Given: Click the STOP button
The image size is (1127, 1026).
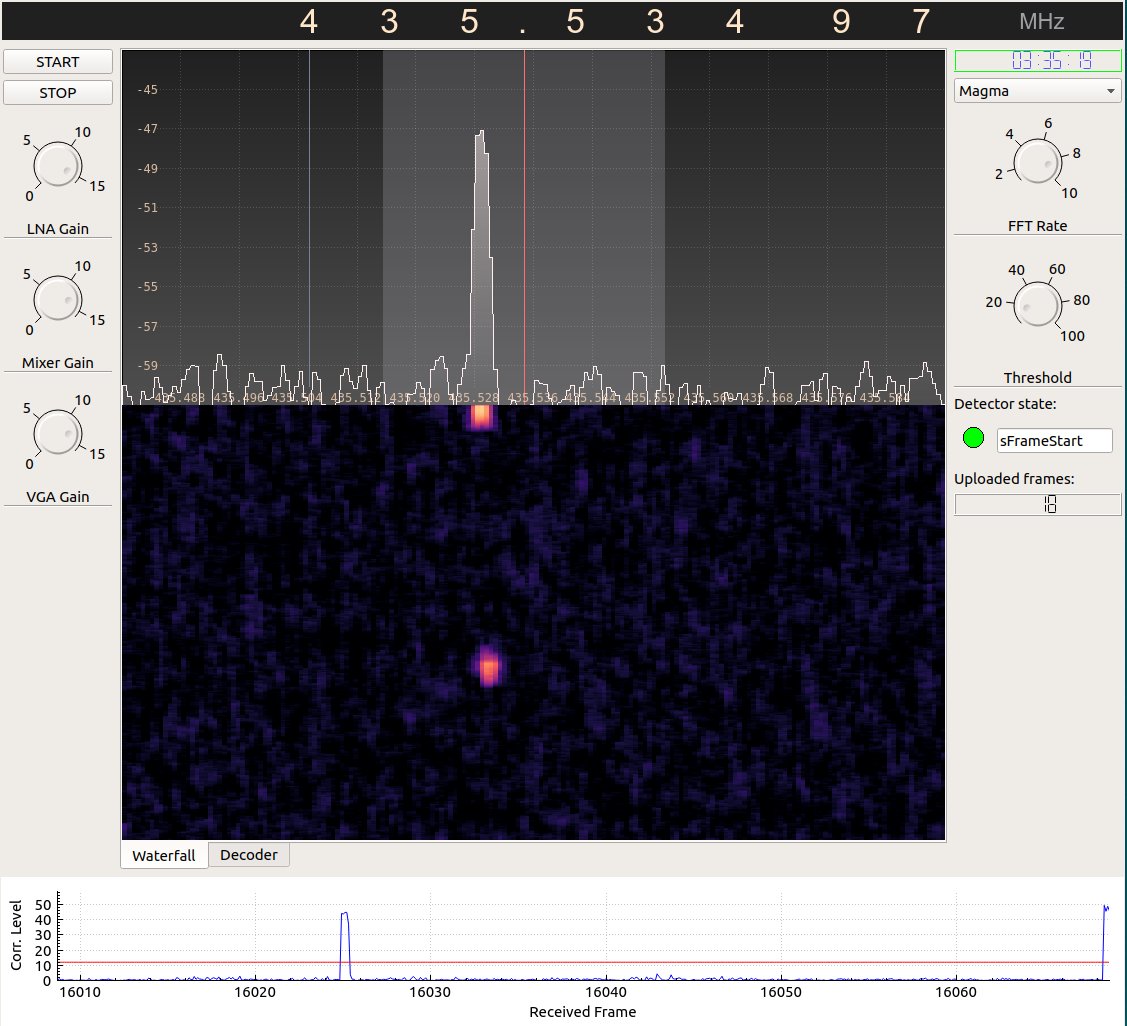Looking at the screenshot, I should tap(58, 93).
